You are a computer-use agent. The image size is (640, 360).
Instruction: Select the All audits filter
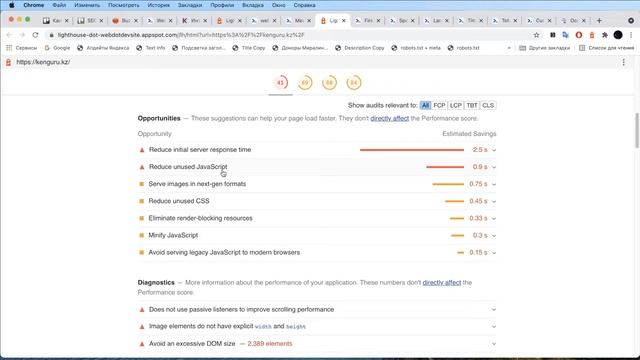[x=425, y=105]
